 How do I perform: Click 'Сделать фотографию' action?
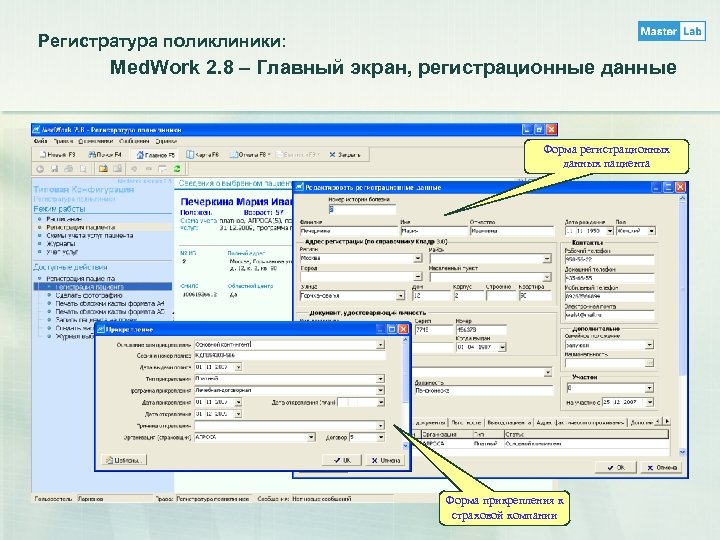click(89, 295)
